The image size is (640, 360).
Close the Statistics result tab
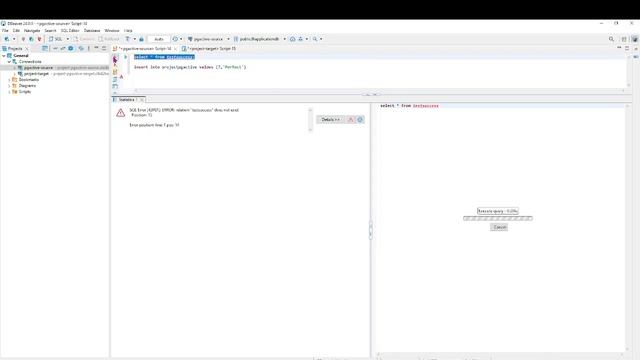[x=142, y=100]
